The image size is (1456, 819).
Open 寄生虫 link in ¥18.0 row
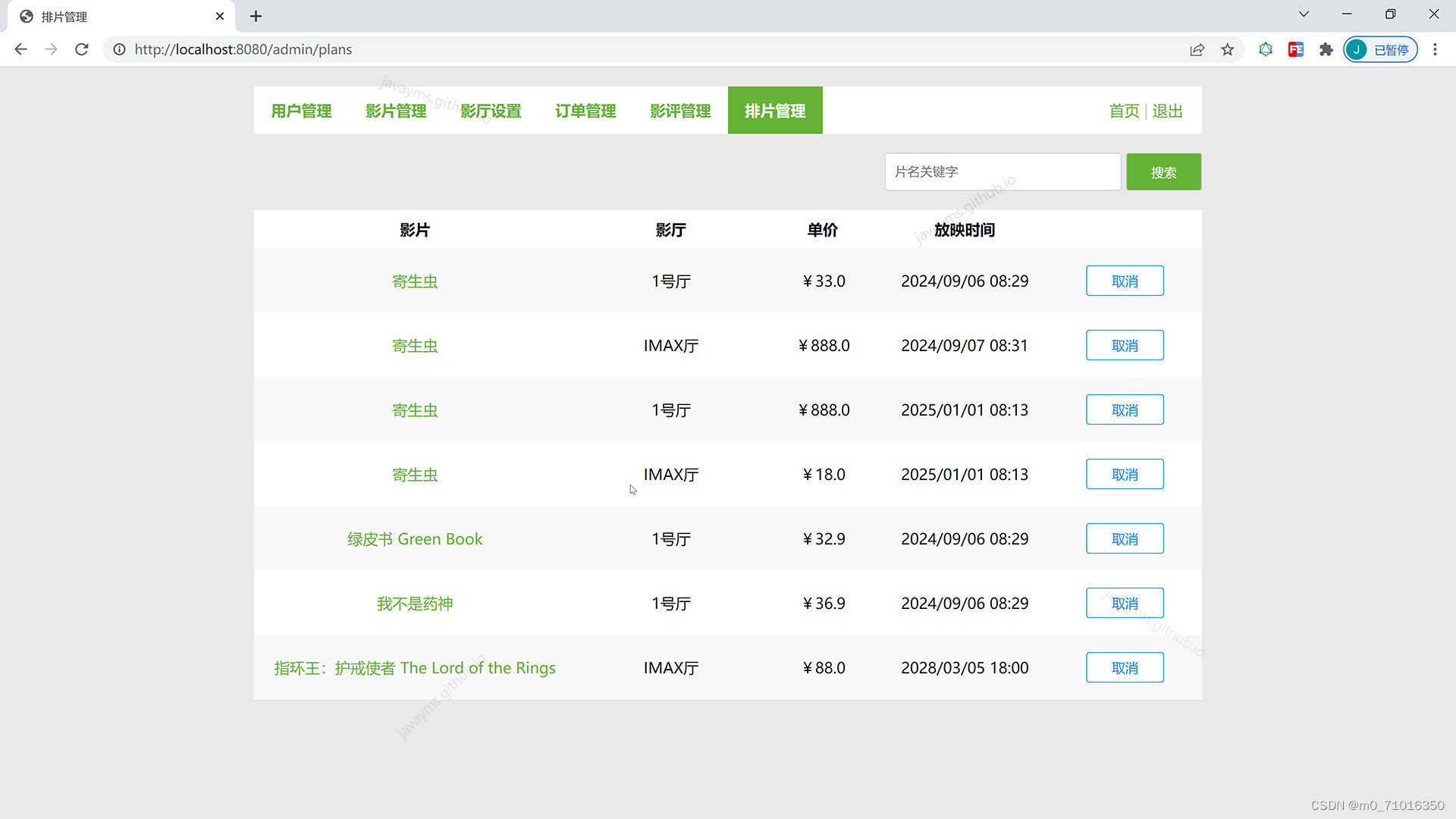(415, 475)
